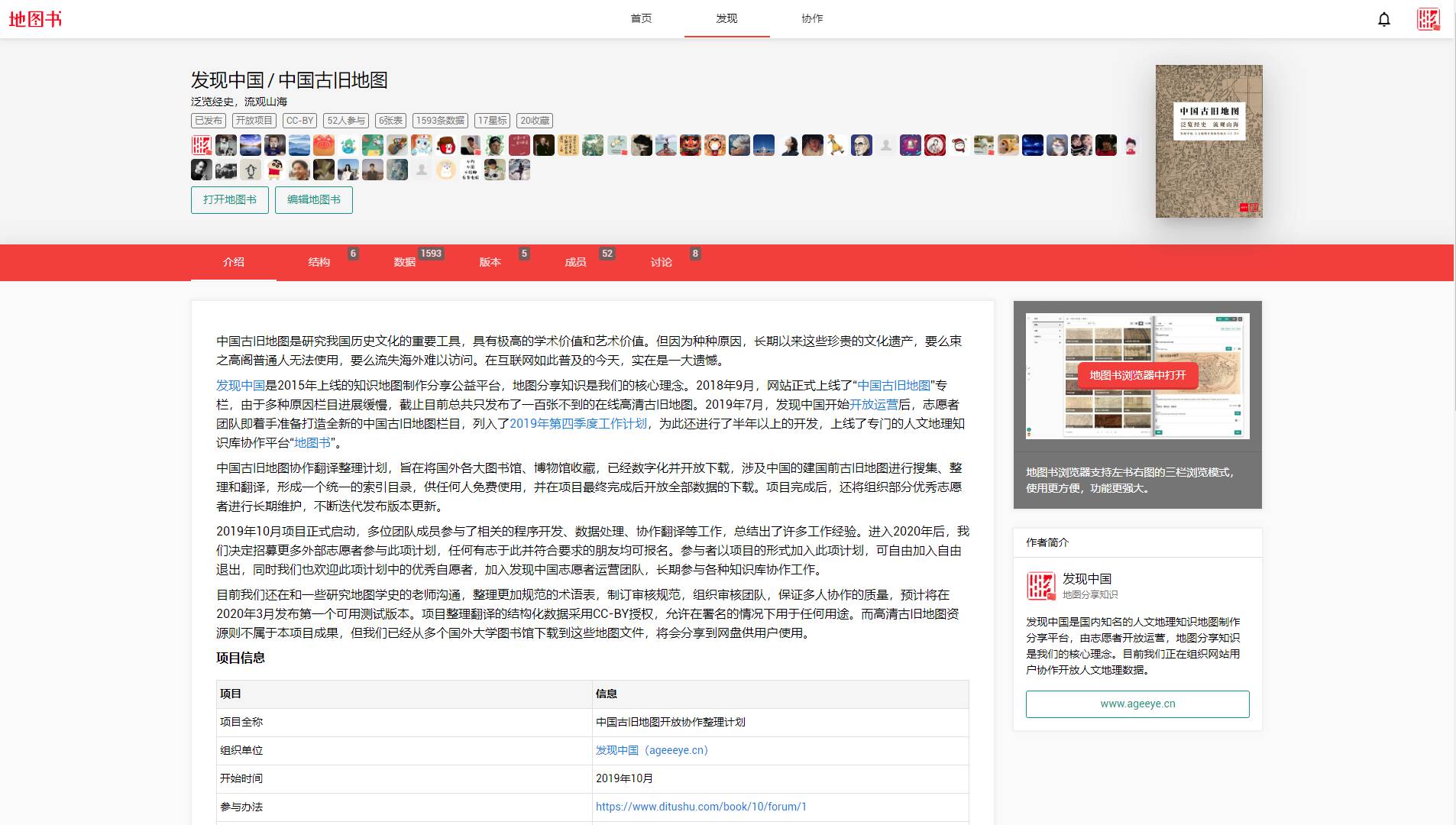Open the 2019年第四季度工作计划 link
1456x825 pixels.
click(x=578, y=424)
